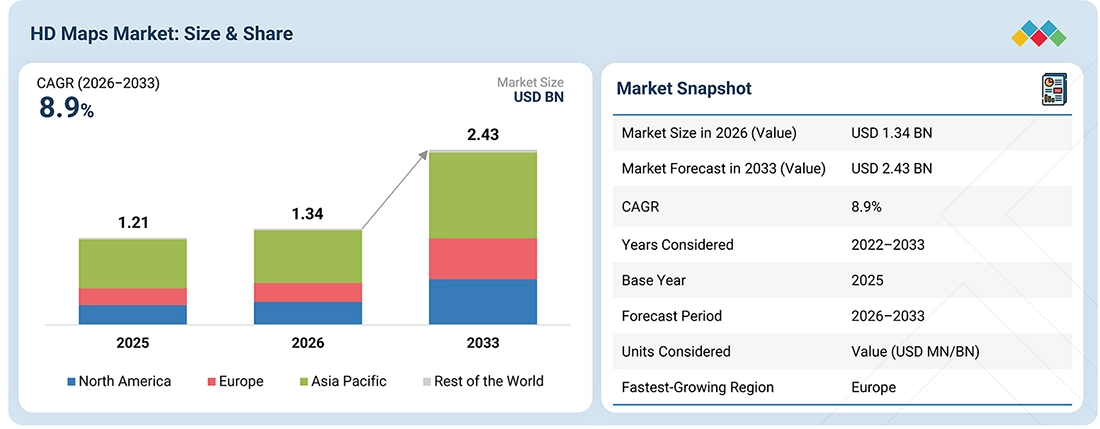Click the 'Years Considered' row label
Image resolution: width=1100 pixels, height=429 pixels.
(x=678, y=245)
